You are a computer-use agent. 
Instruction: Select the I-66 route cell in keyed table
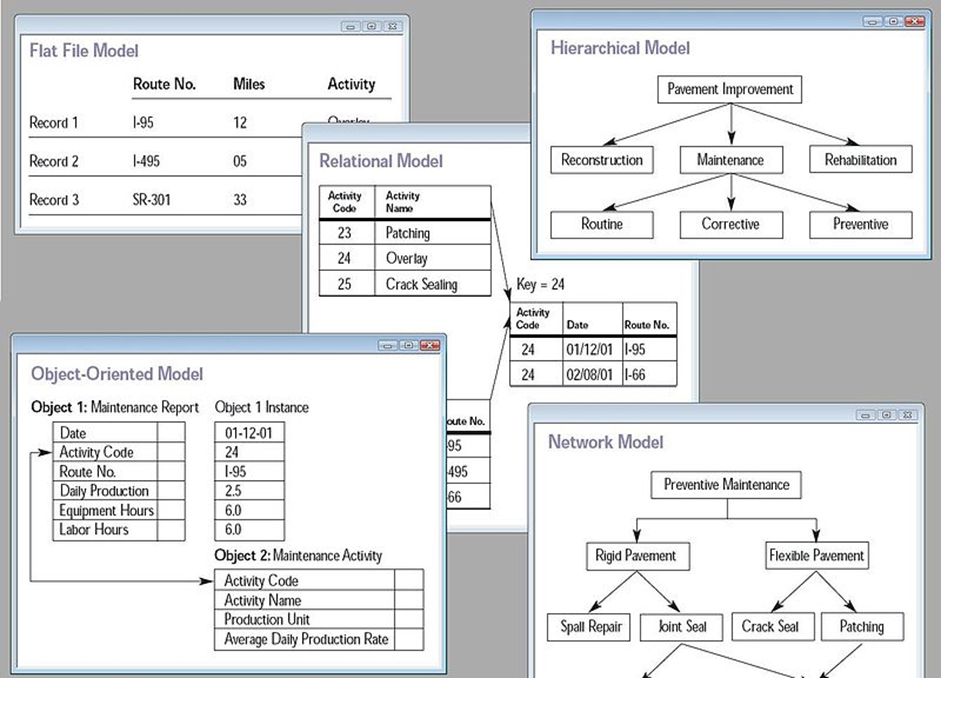pos(649,375)
